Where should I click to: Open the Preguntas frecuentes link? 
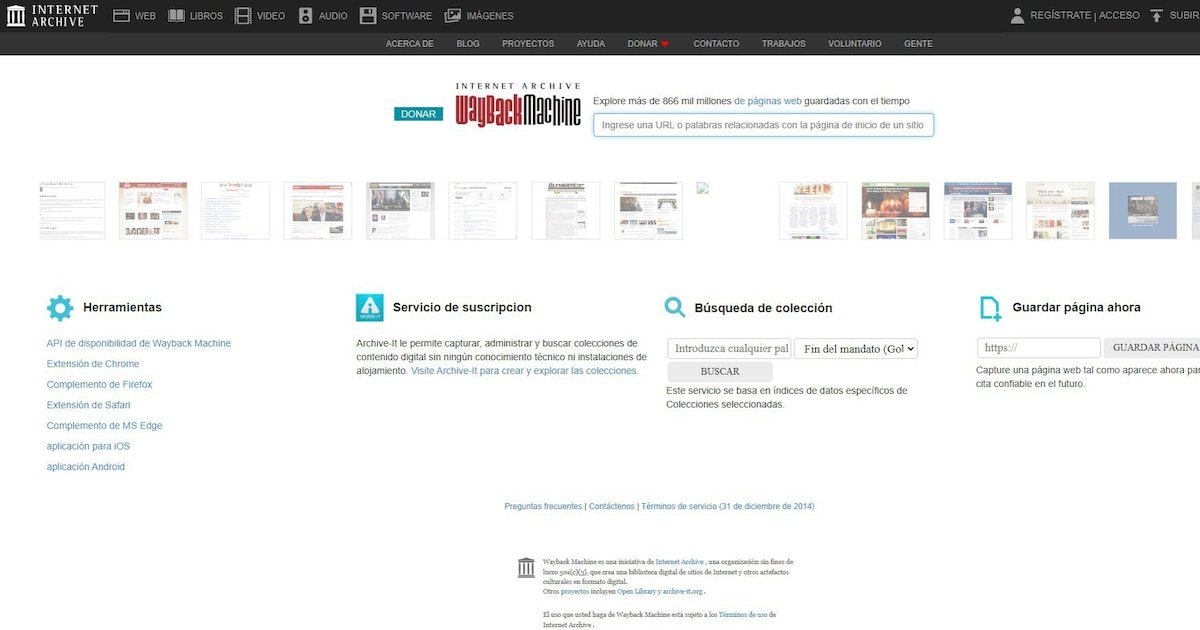click(x=543, y=507)
